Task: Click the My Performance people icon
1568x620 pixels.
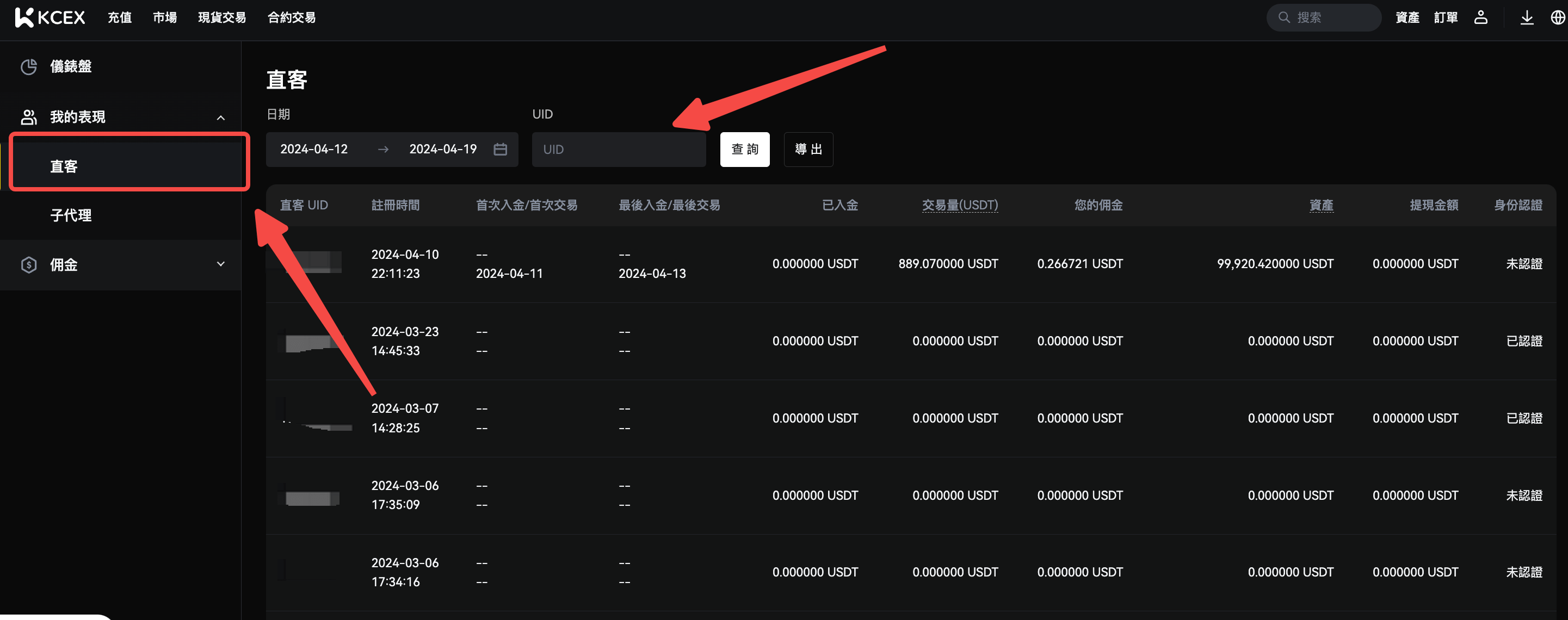Action: click(x=29, y=117)
